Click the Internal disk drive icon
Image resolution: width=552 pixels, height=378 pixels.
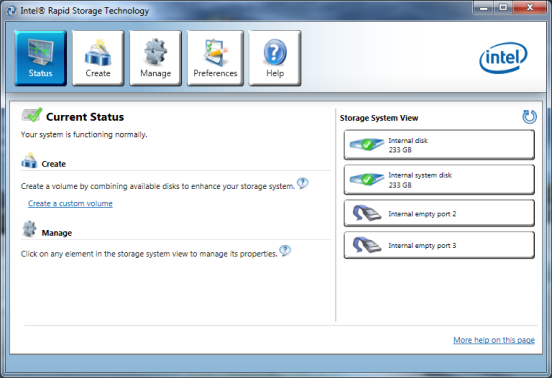366,144
